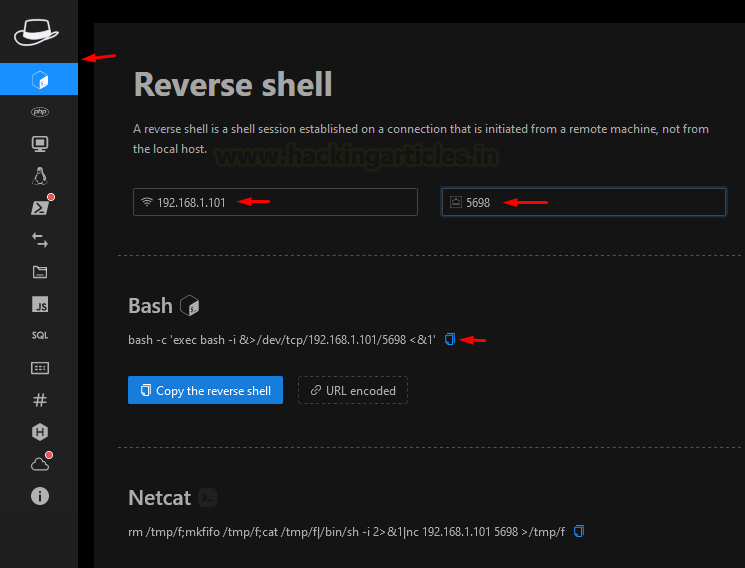Viewport: 745px width, 568px height.
Task: Focus the IP address field 192.168.1.101
Action: click(275, 202)
